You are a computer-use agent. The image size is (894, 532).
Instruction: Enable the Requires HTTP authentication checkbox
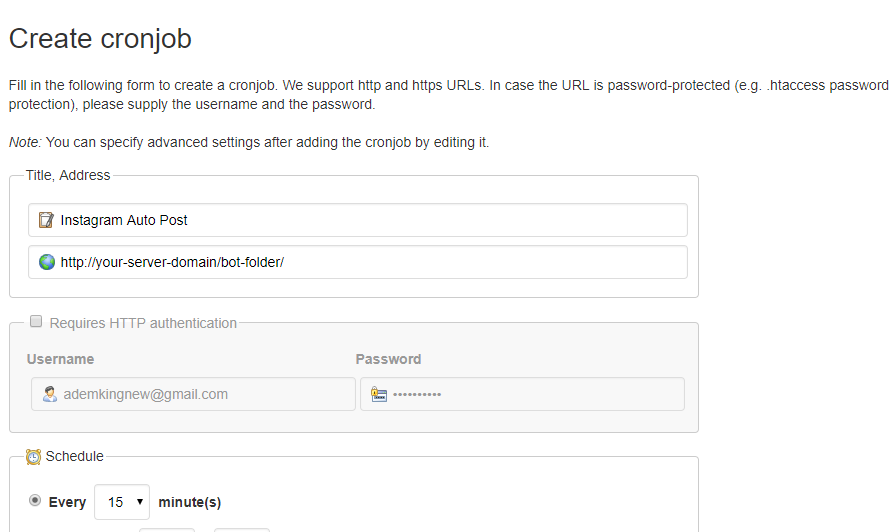coord(36,322)
